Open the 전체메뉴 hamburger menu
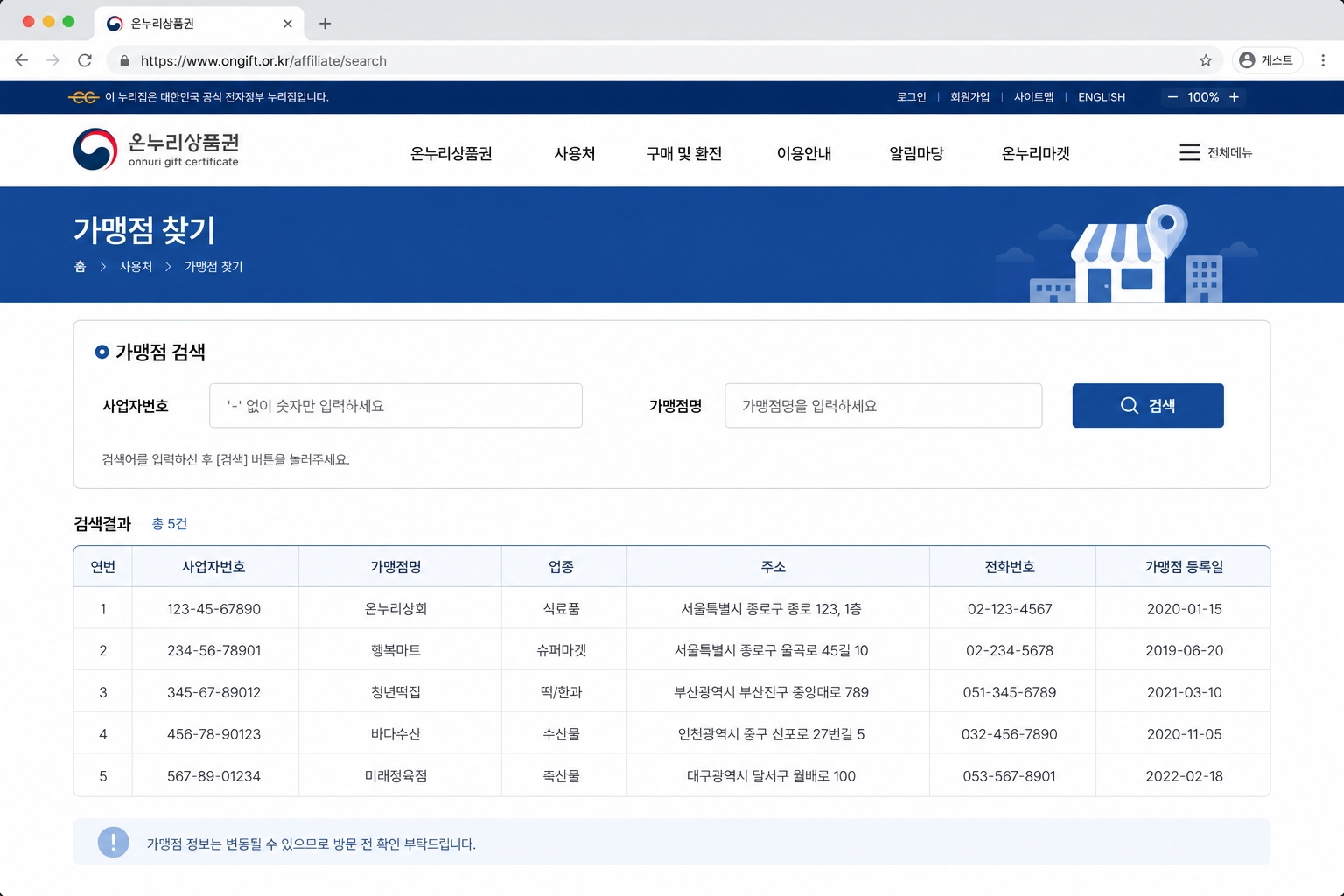The image size is (1344, 896). point(1215,152)
